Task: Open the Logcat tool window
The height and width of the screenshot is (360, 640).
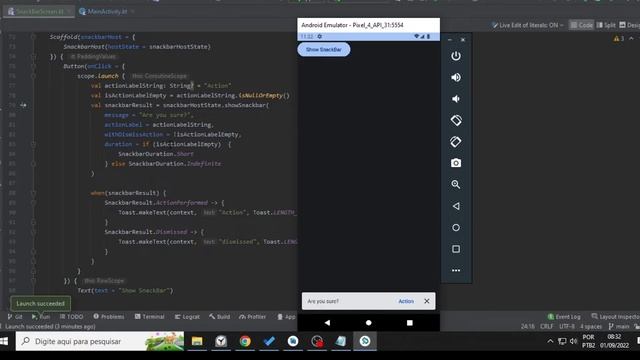Action: coord(187,317)
